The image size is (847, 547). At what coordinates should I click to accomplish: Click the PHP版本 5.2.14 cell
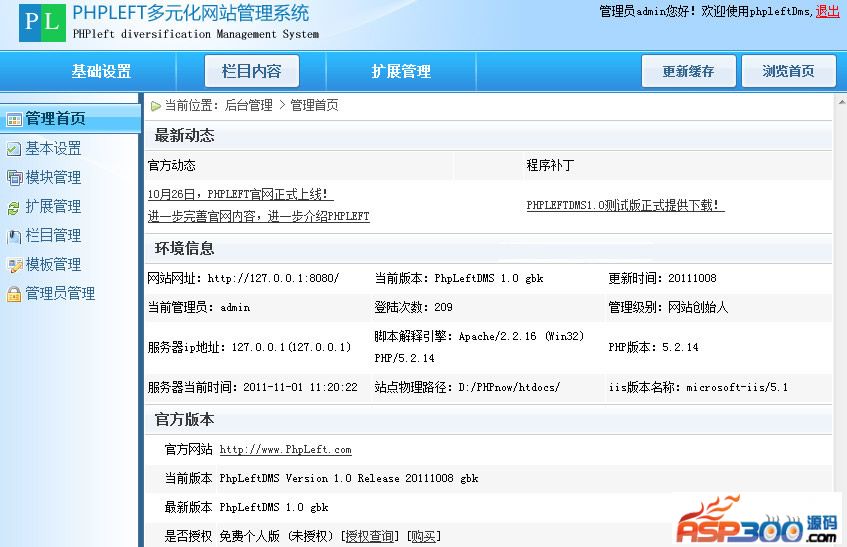(653, 347)
